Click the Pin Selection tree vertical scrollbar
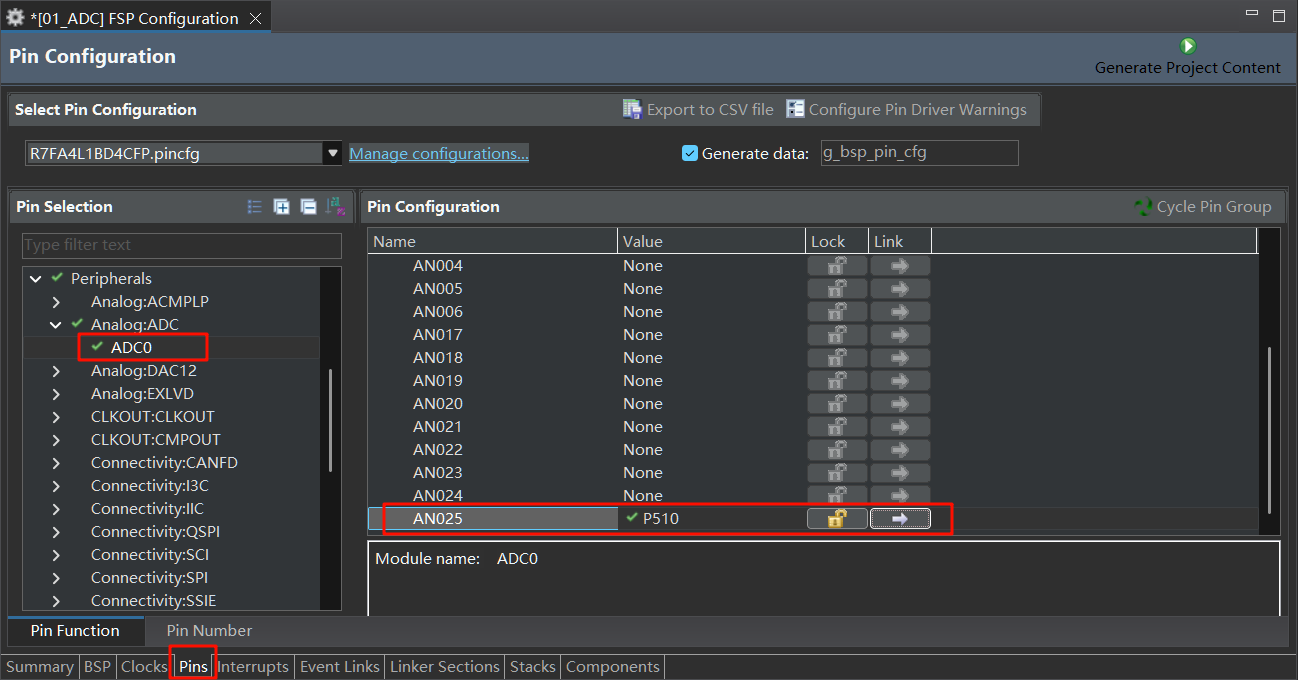Viewport: 1298px width, 680px height. pyautogui.click(x=330, y=420)
